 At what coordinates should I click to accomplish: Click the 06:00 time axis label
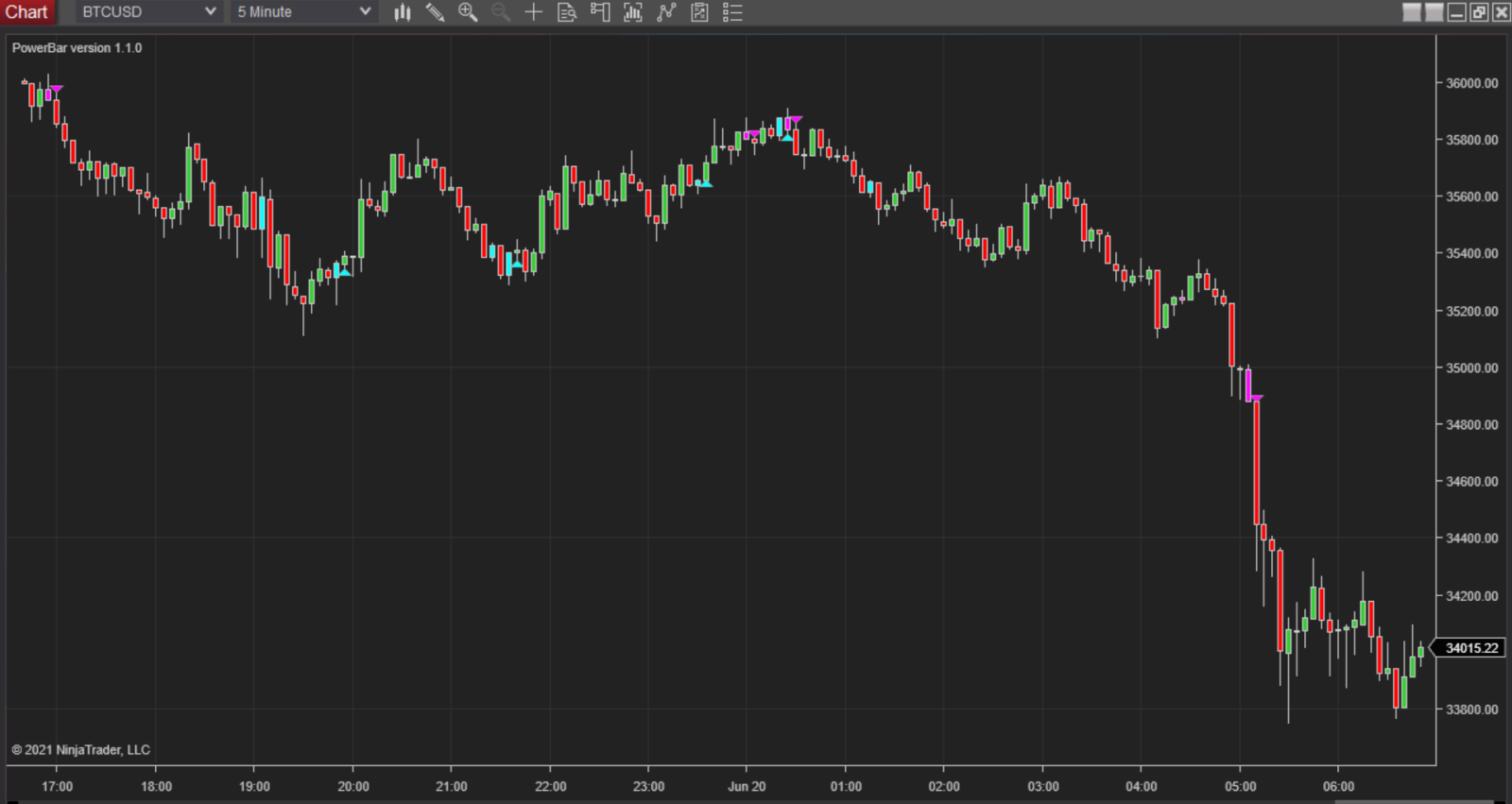tap(1338, 786)
